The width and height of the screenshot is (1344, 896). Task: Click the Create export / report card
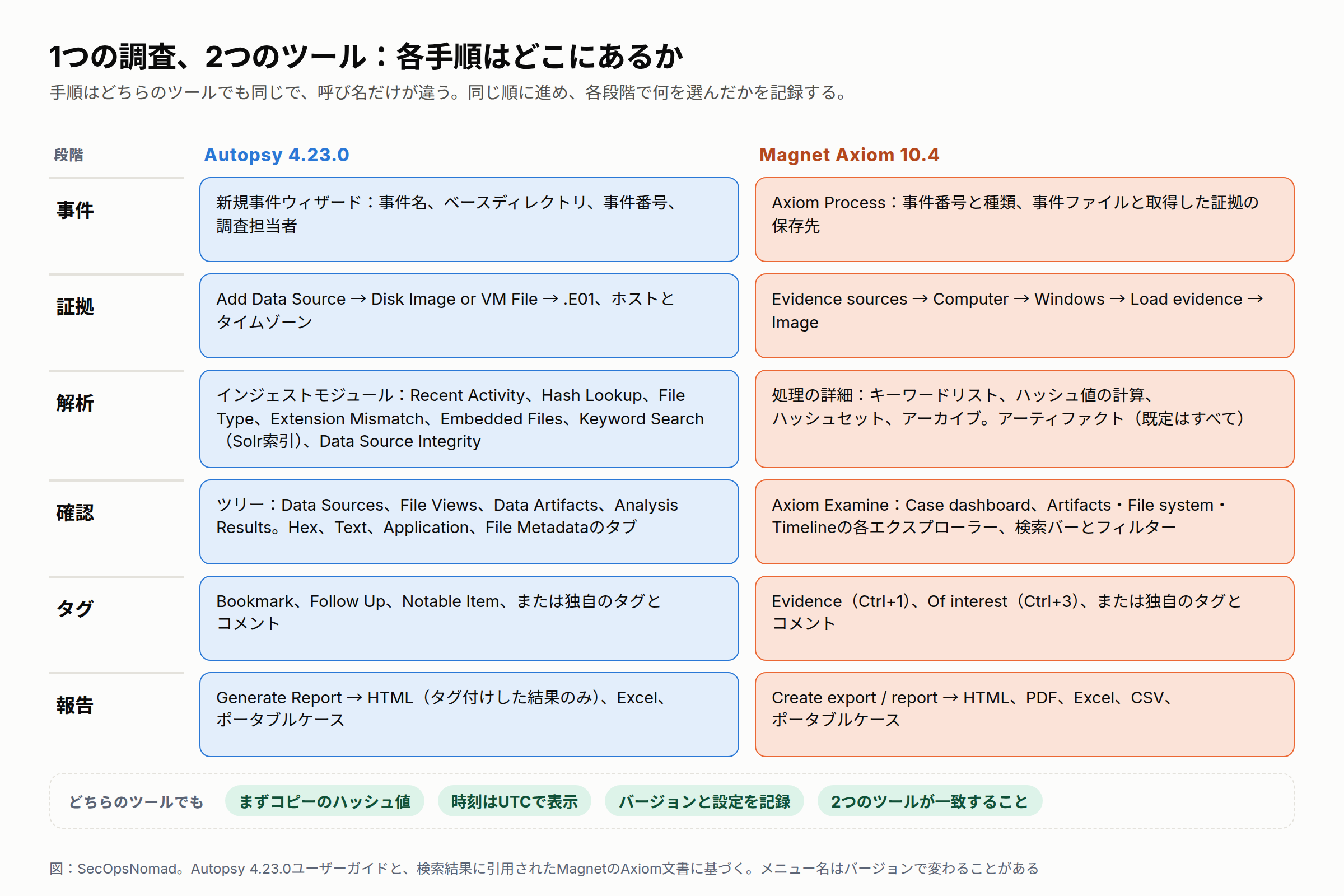1024,715
